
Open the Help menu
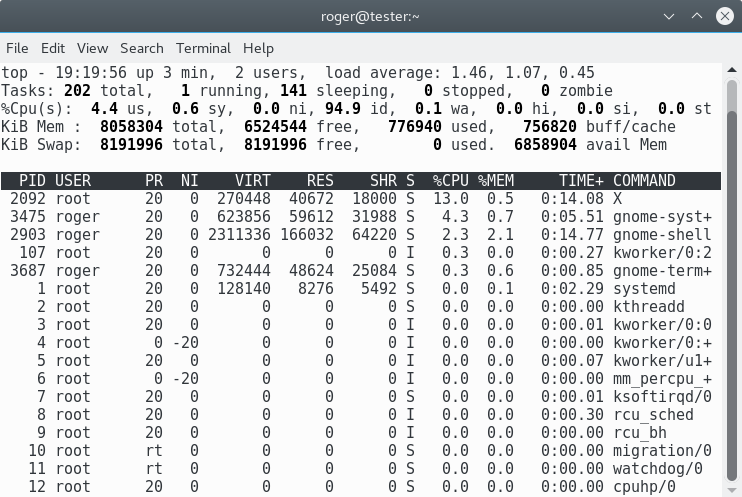pos(258,48)
